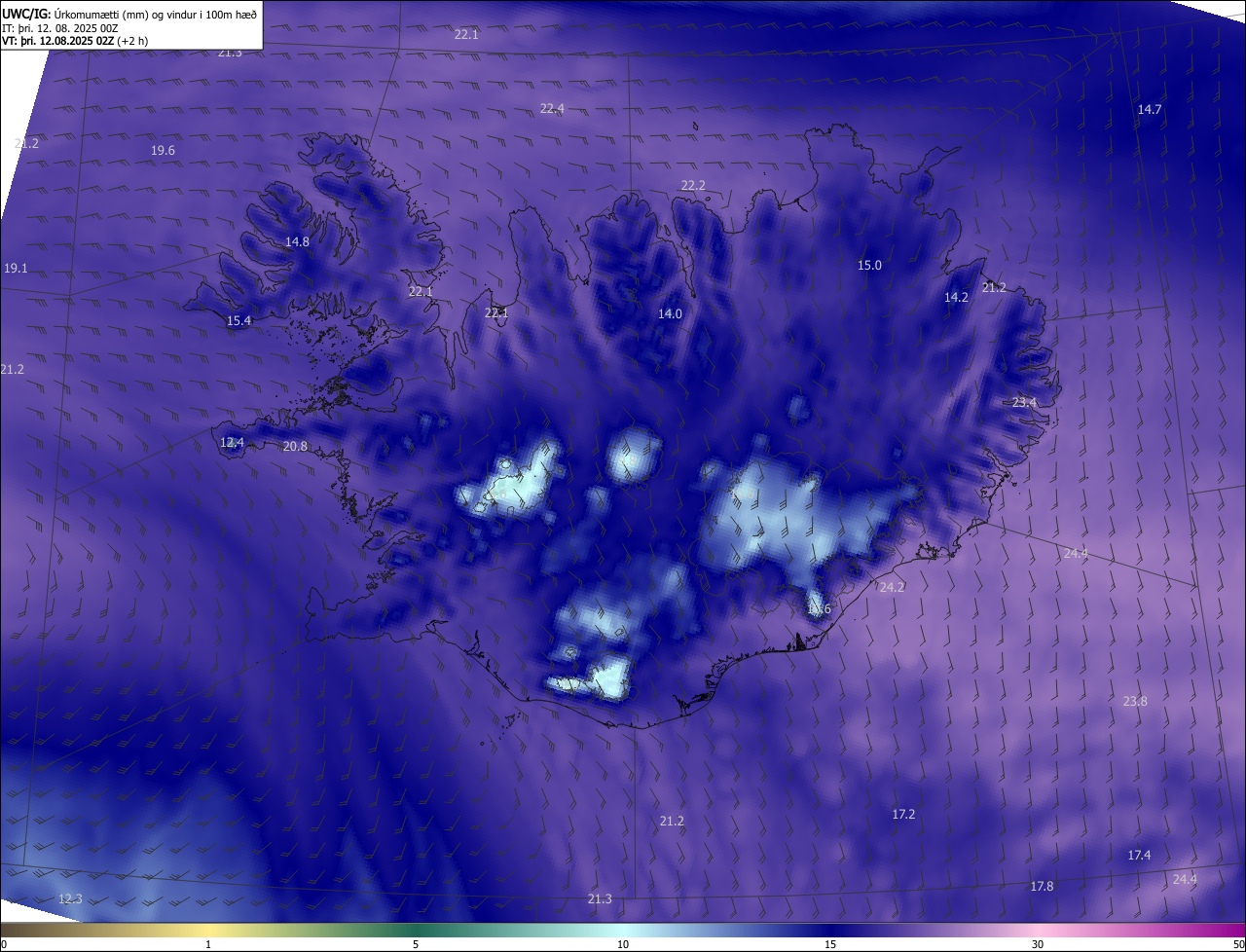The image size is (1246, 952).
Task: Click the 0 tick label on the color scale
Action: point(4,944)
